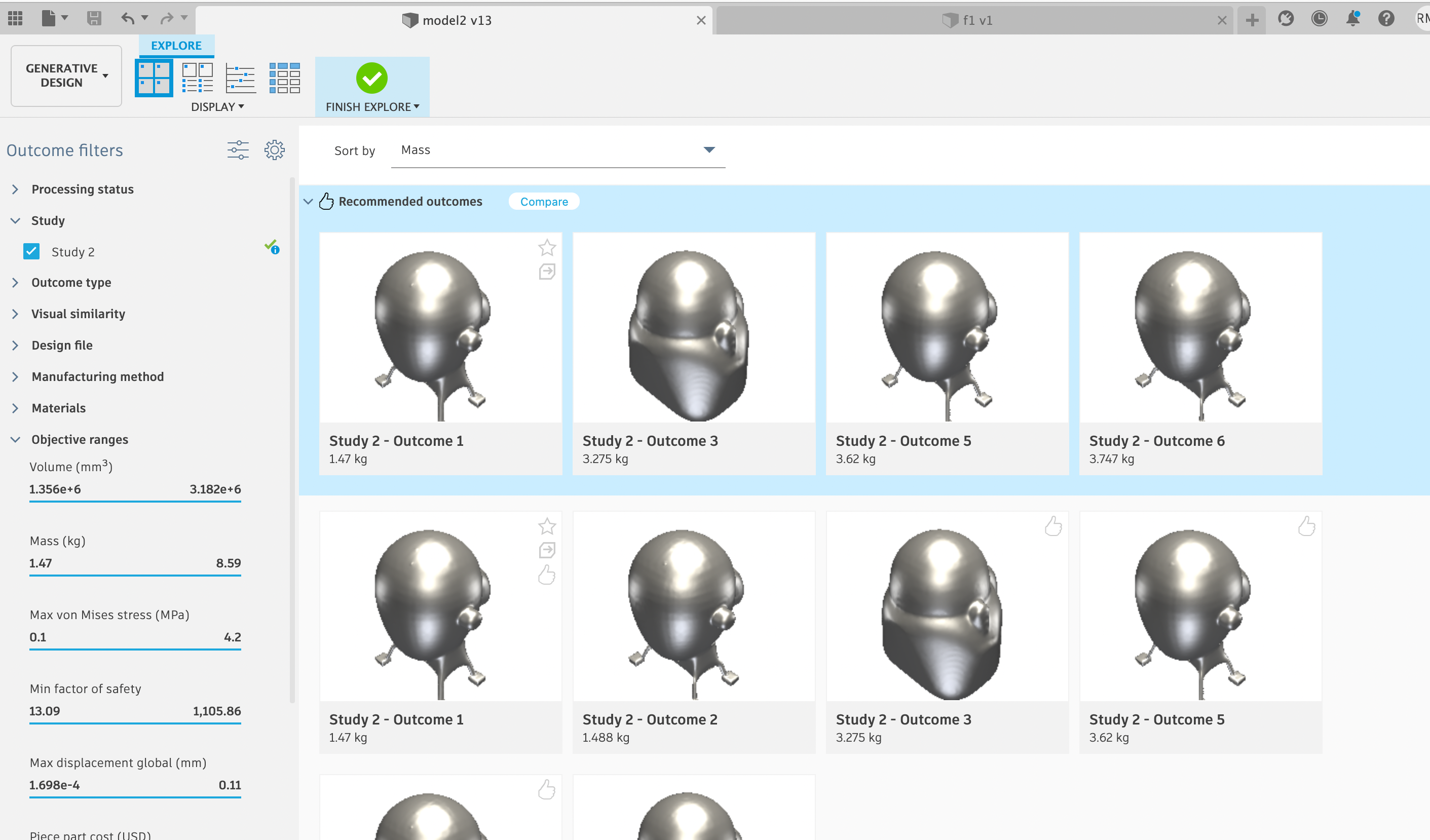Close the model2 v13 tab
The height and width of the screenshot is (840, 1430).
coord(701,20)
